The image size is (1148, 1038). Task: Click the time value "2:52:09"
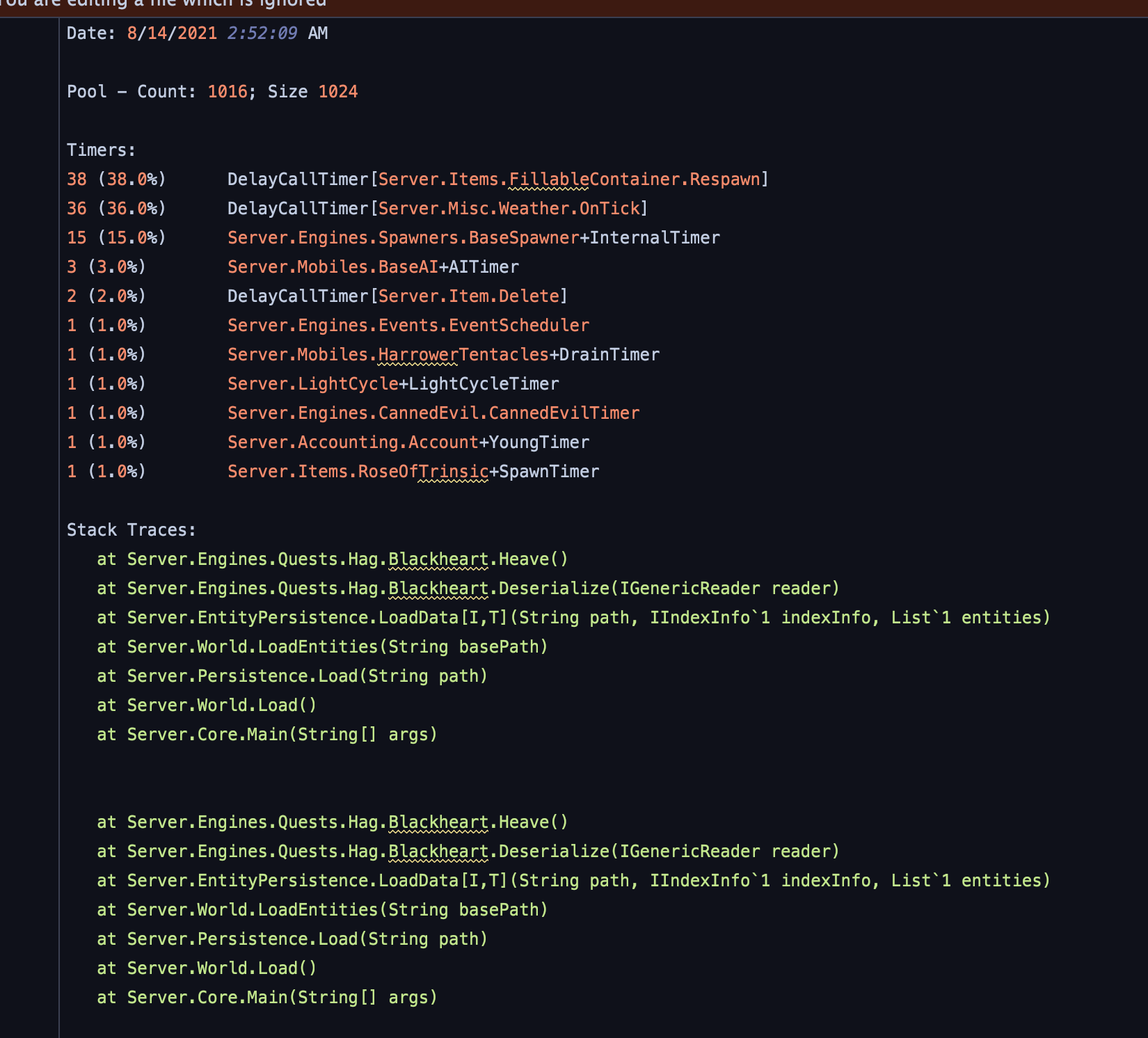tap(262, 33)
